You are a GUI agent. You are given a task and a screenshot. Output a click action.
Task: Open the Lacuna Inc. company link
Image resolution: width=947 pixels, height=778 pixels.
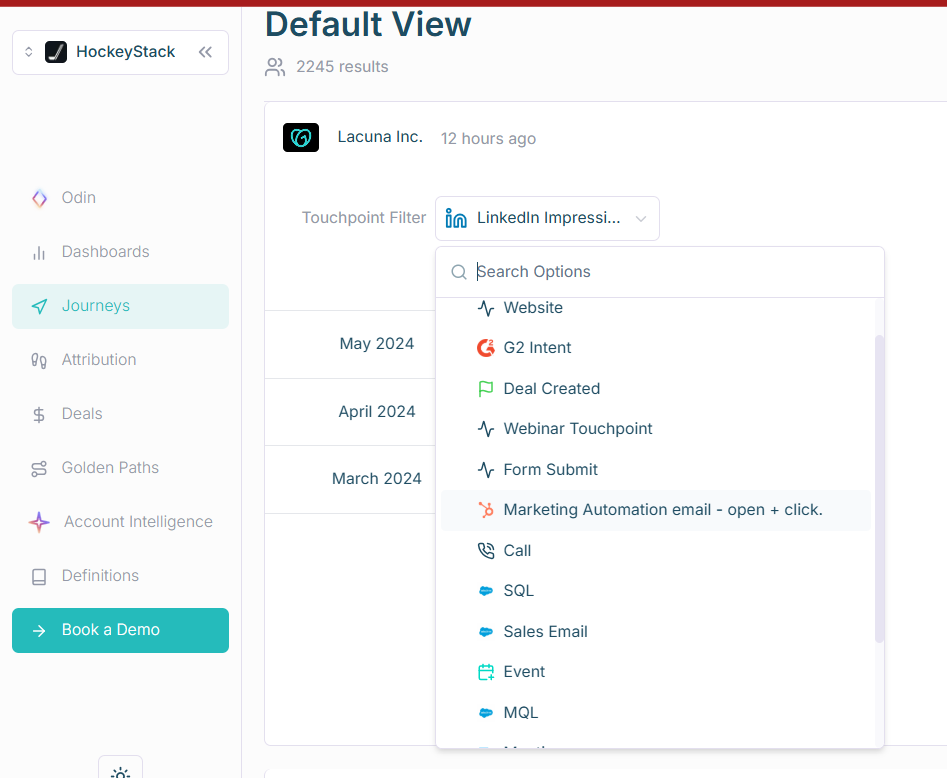point(380,136)
